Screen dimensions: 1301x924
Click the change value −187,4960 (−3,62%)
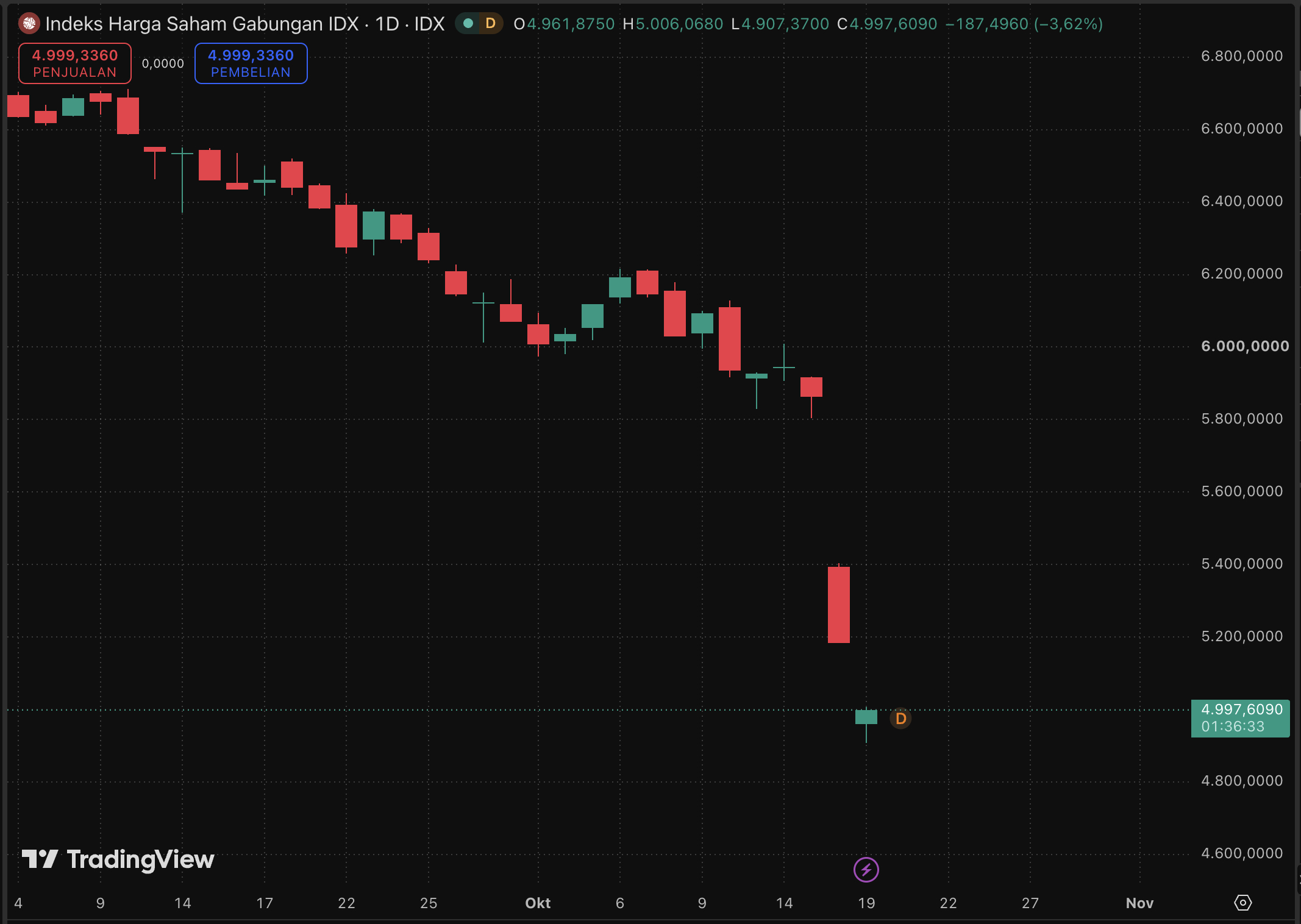point(1024,24)
